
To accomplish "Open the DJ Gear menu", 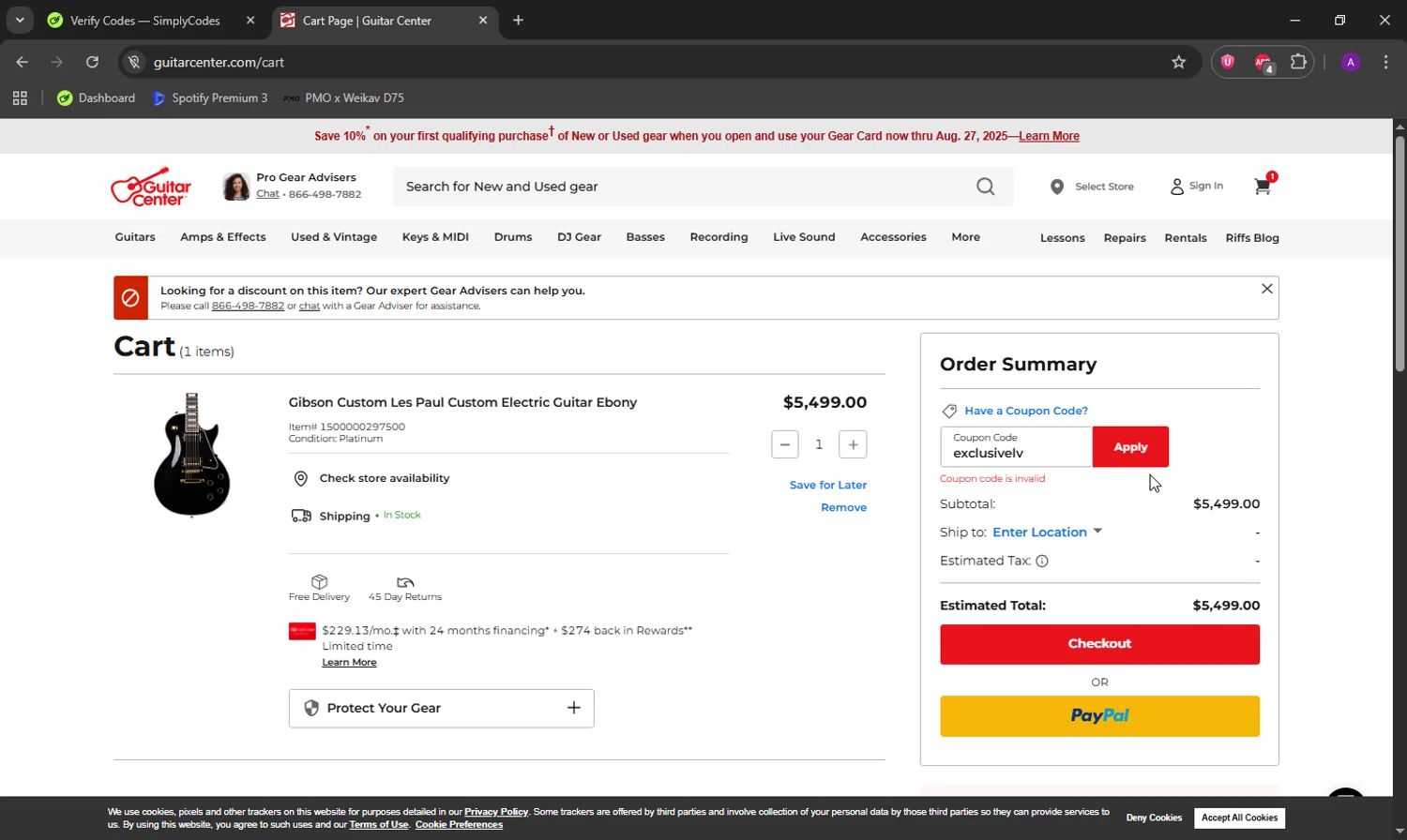I will click(x=579, y=237).
